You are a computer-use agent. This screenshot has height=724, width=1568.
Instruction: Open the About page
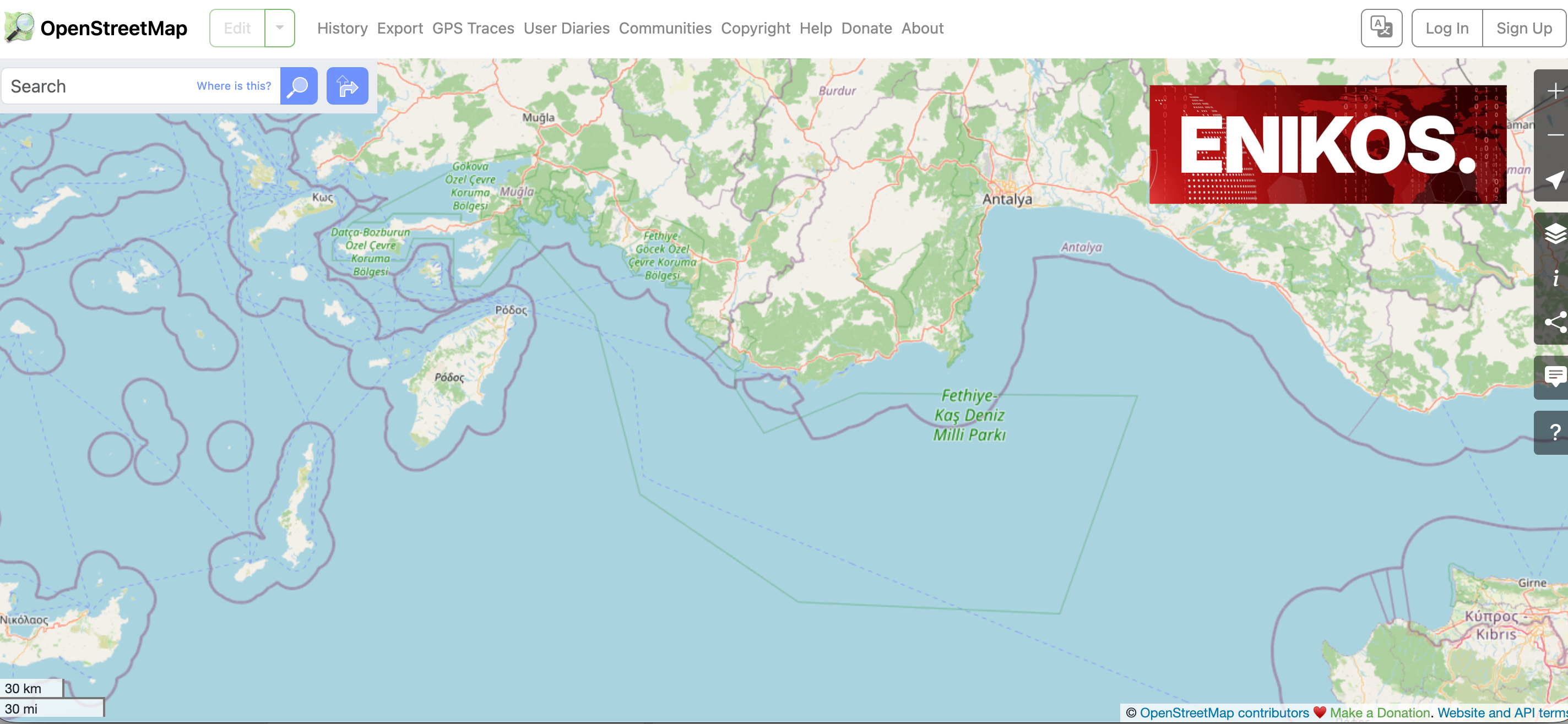tap(922, 28)
